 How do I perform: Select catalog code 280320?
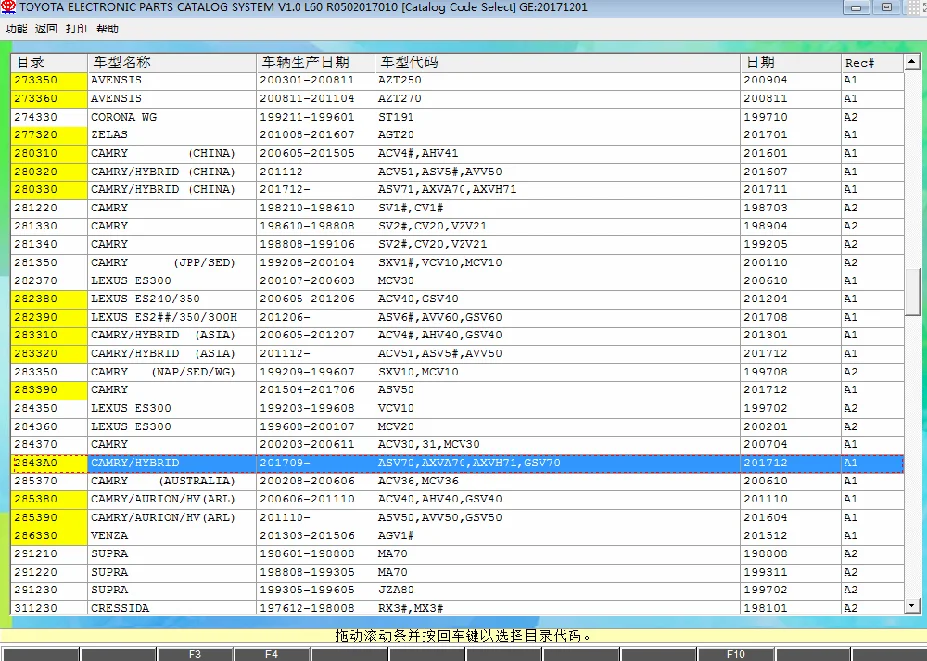tap(37, 171)
